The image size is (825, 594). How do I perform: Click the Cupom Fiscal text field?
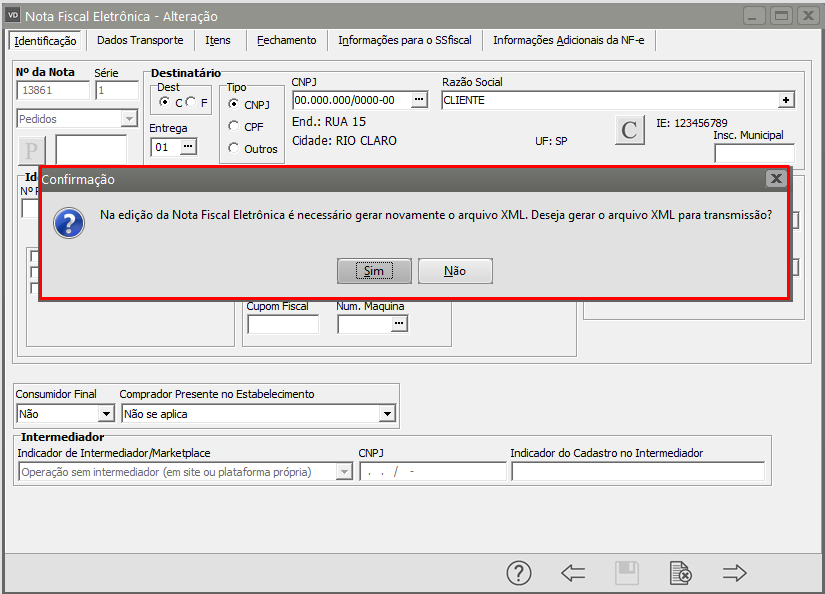click(x=283, y=324)
